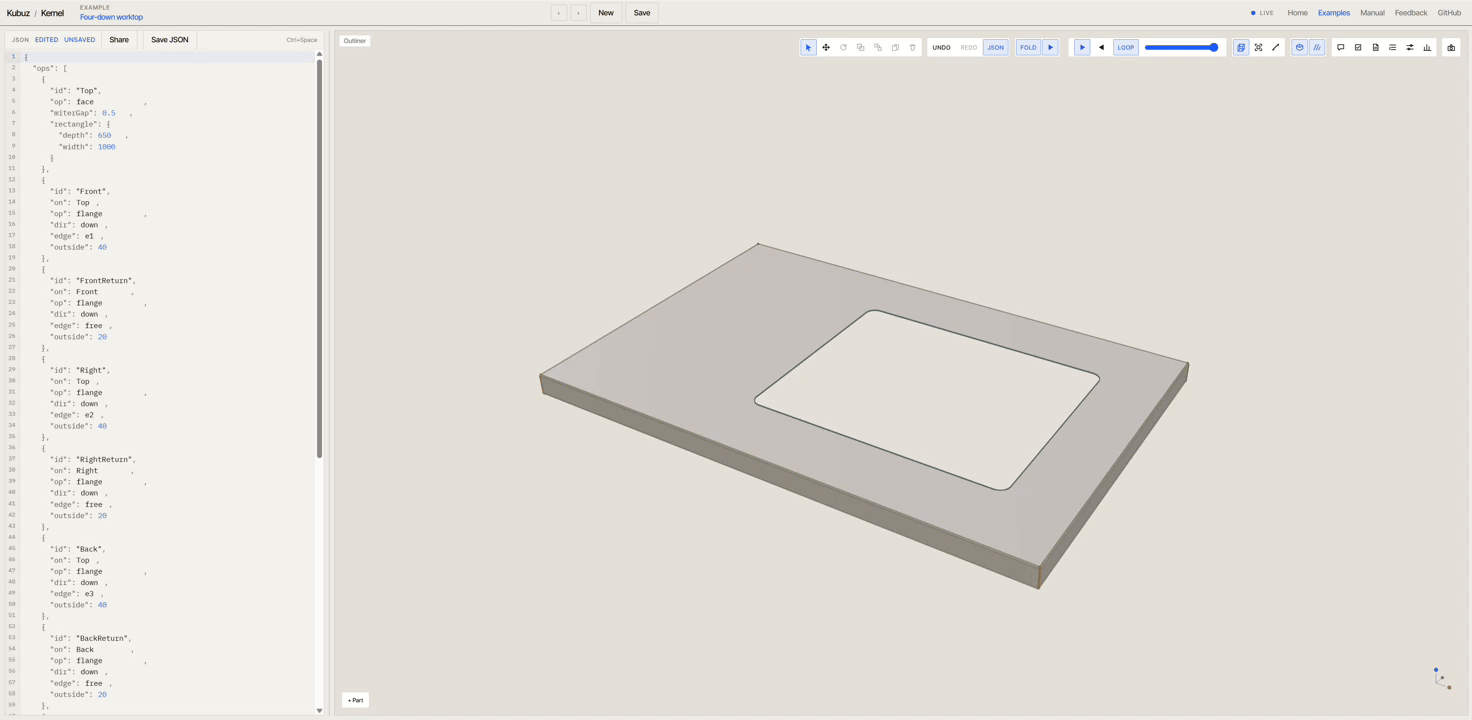The width and height of the screenshot is (1472, 720).
Task: Go to next example arrow
Action: [578, 13]
